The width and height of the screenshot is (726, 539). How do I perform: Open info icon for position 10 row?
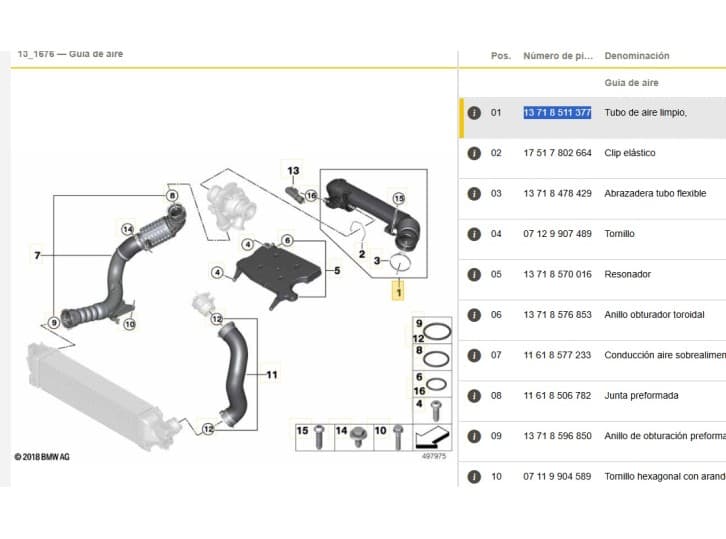click(x=474, y=476)
